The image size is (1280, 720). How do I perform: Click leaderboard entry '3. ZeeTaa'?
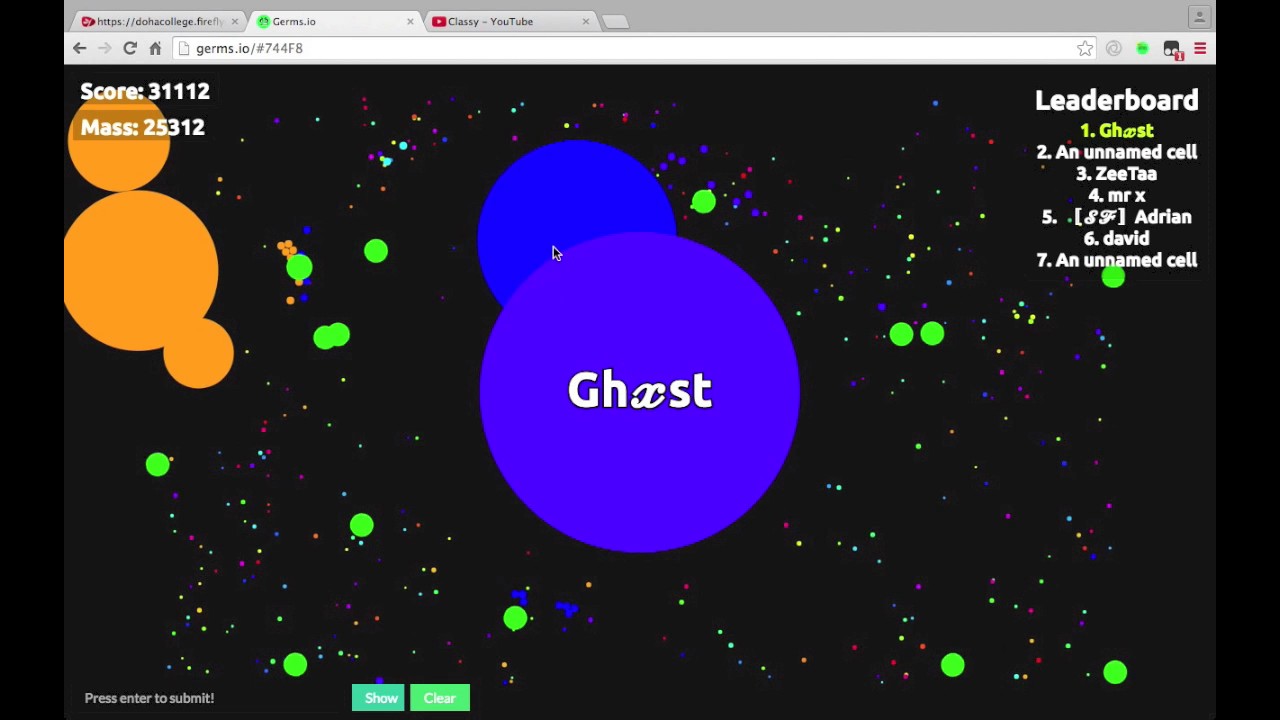(x=1116, y=174)
